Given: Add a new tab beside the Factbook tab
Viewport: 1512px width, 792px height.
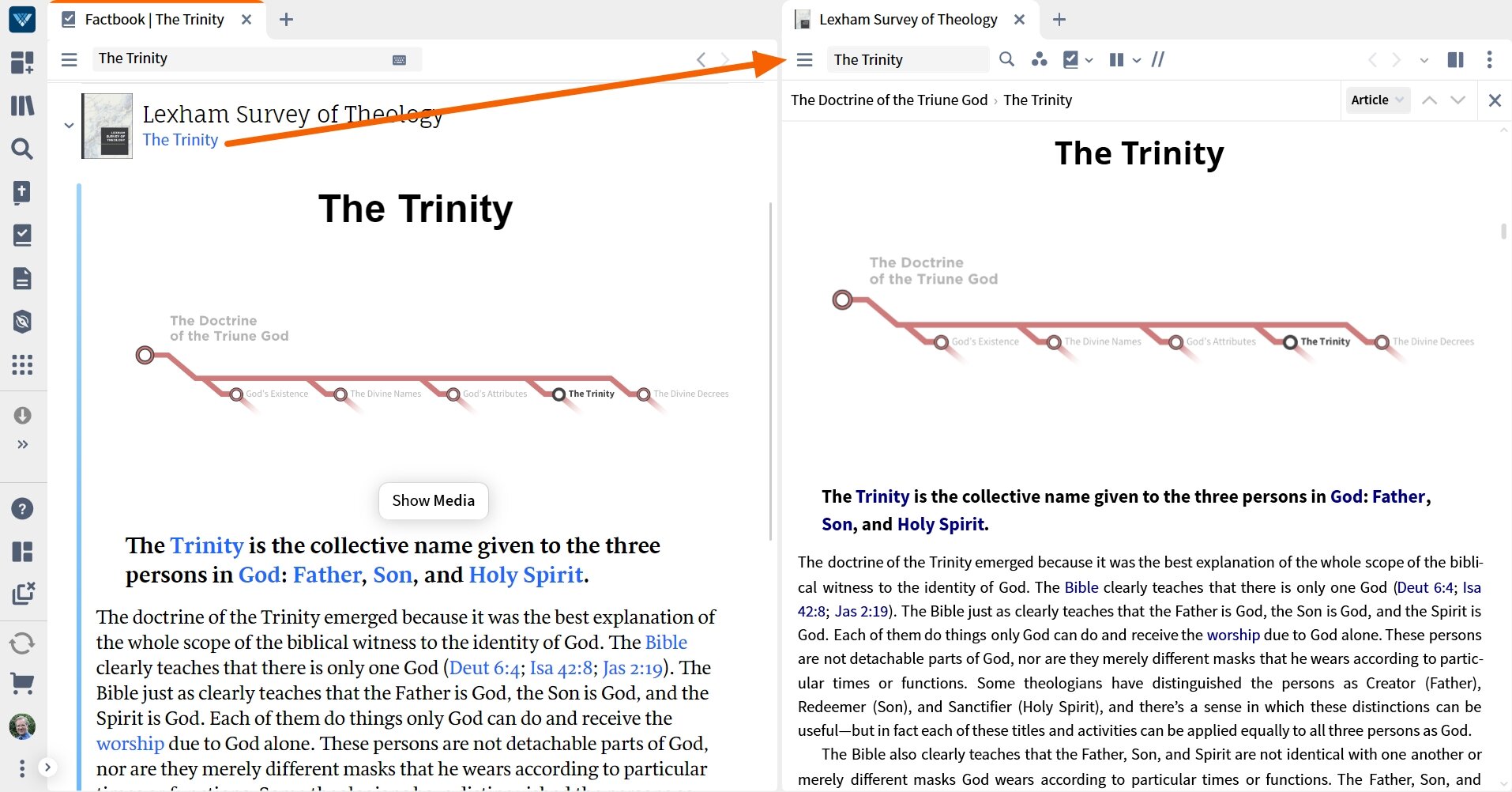Looking at the screenshot, I should pos(287,19).
